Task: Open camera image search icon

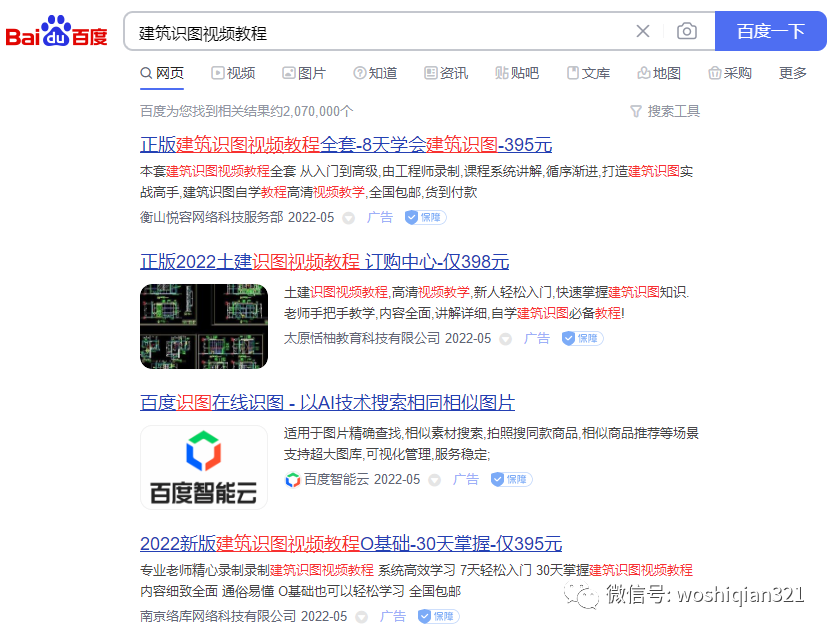Action: (687, 31)
